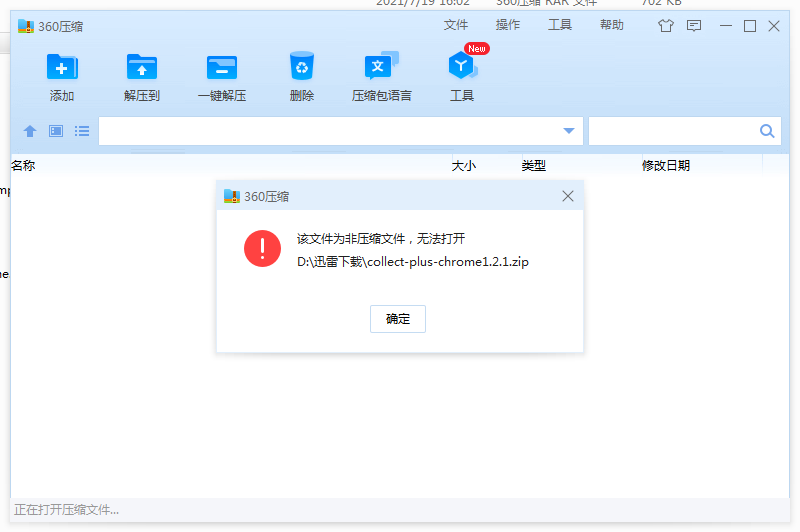
Task: Open the 压缩包语言 archive language tool
Action: point(381,66)
